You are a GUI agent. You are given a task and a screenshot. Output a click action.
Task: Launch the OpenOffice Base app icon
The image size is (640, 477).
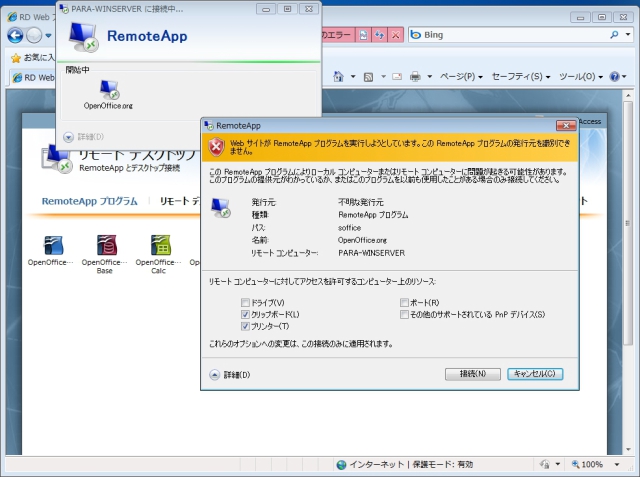click(107, 246)
